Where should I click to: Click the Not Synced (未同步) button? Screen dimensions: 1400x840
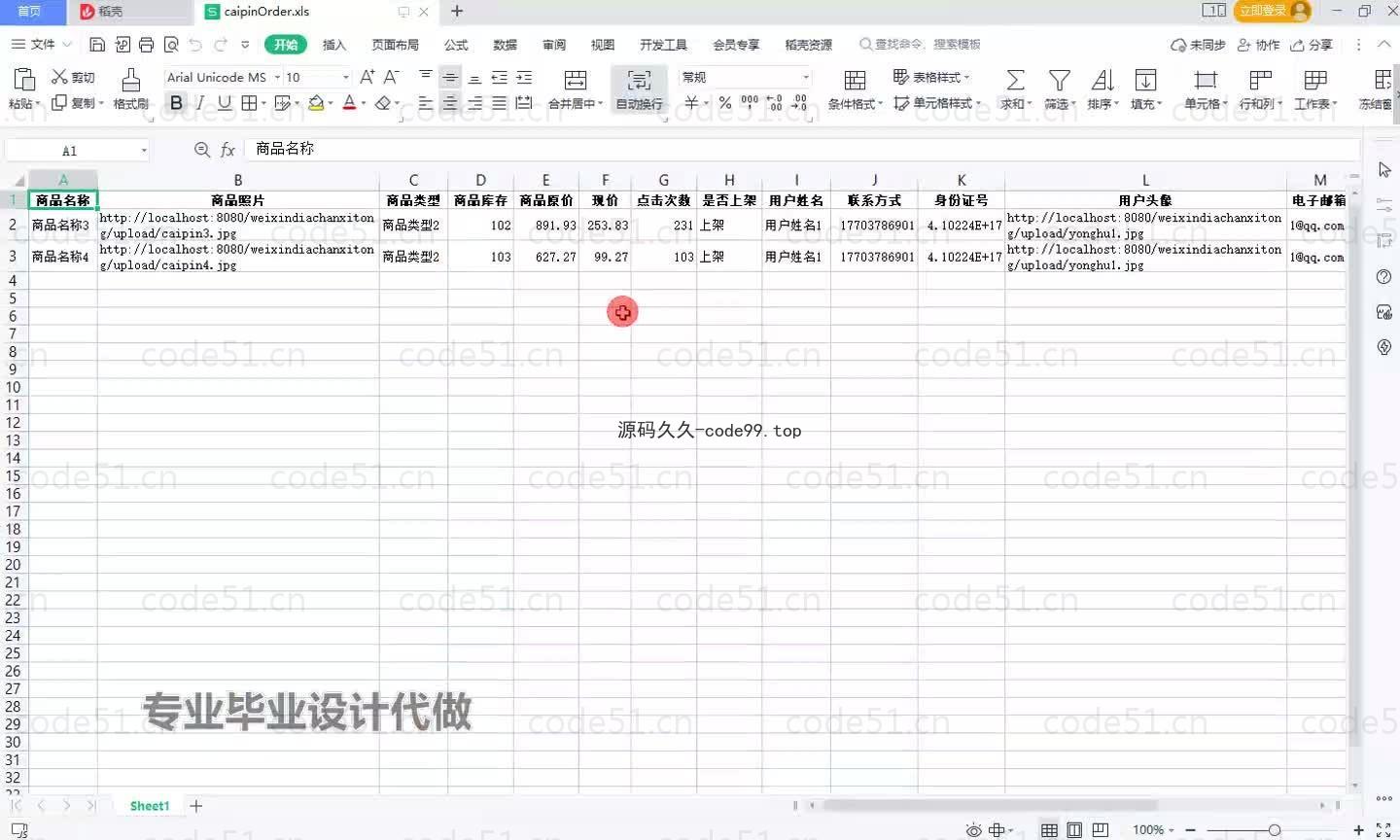1198,45
